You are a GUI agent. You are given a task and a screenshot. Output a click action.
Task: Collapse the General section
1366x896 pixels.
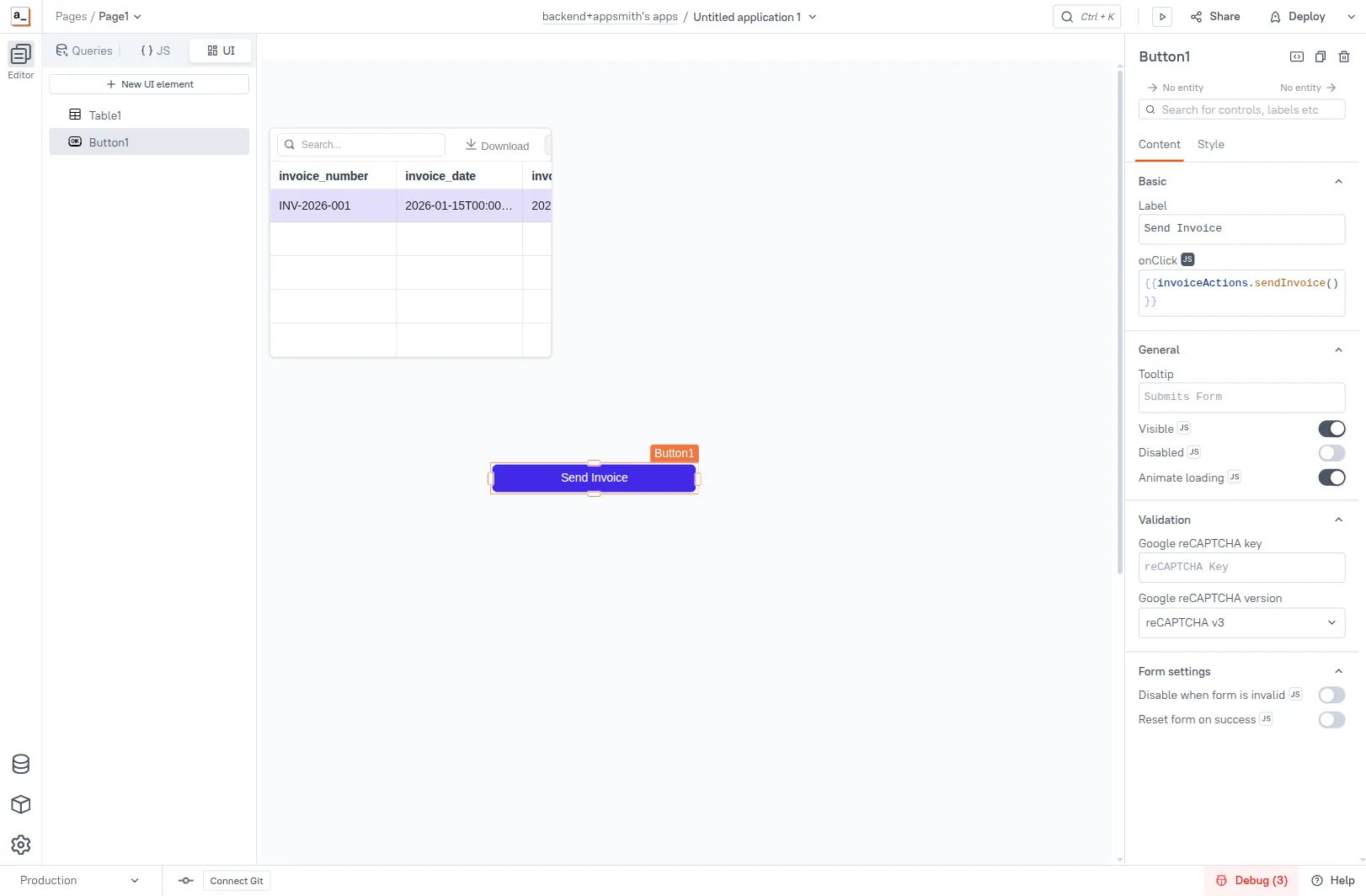[x=1338, y=349]
